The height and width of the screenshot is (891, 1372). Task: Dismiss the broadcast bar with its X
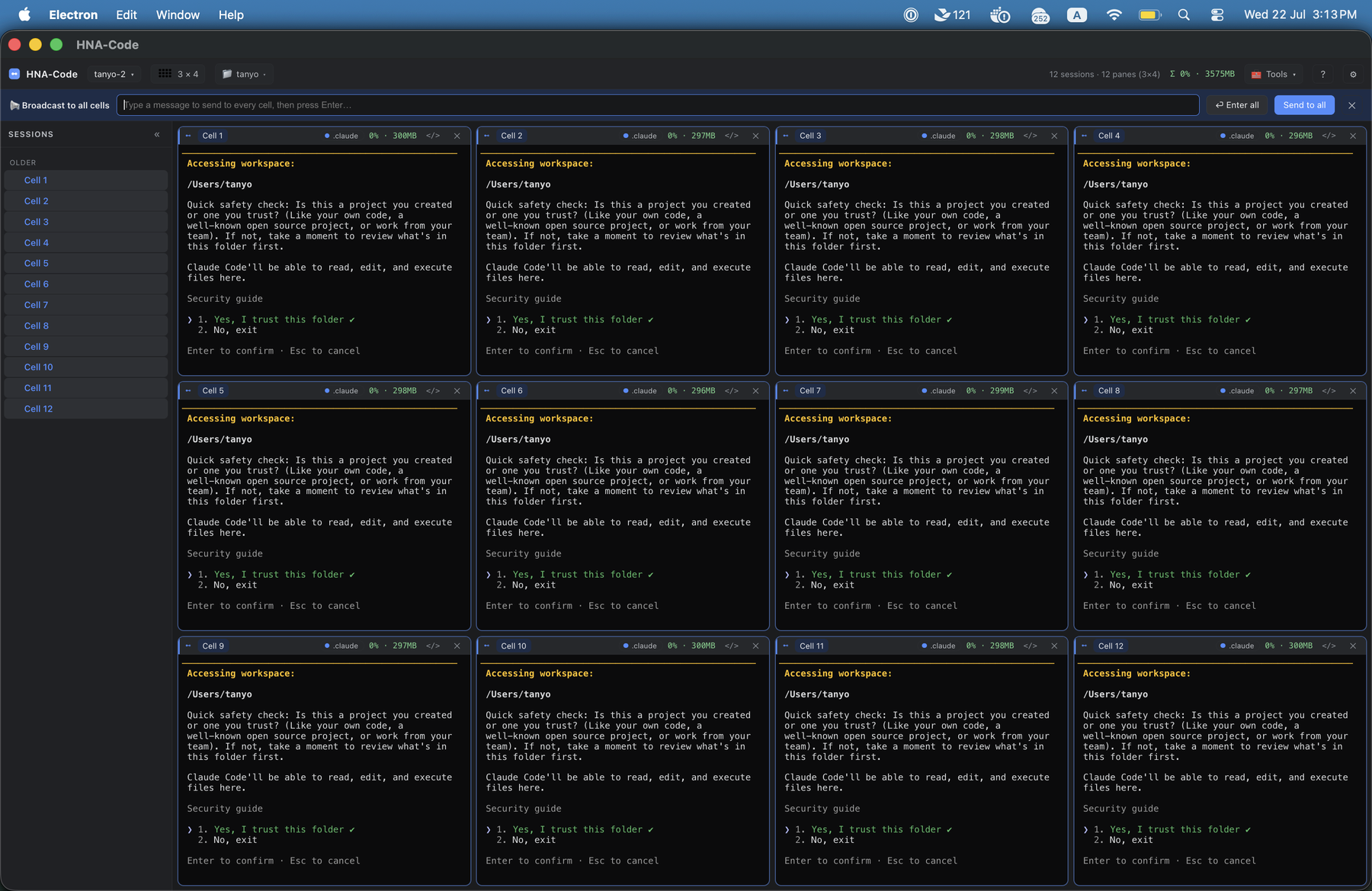point(1352,105)
